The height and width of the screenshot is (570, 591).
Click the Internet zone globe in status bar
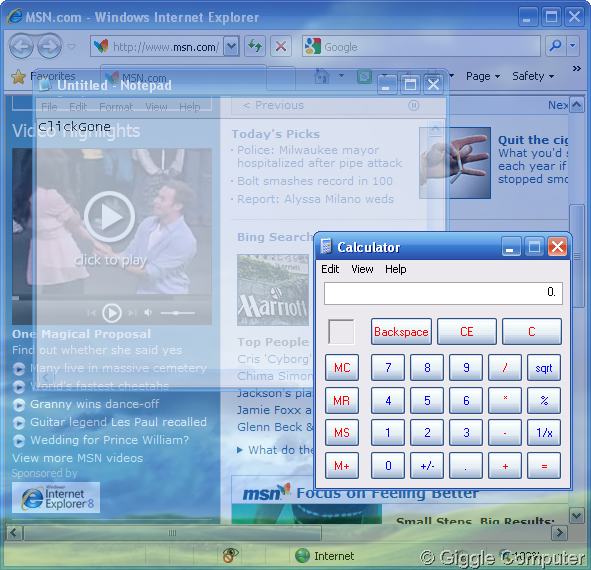(x=302, y=556)
